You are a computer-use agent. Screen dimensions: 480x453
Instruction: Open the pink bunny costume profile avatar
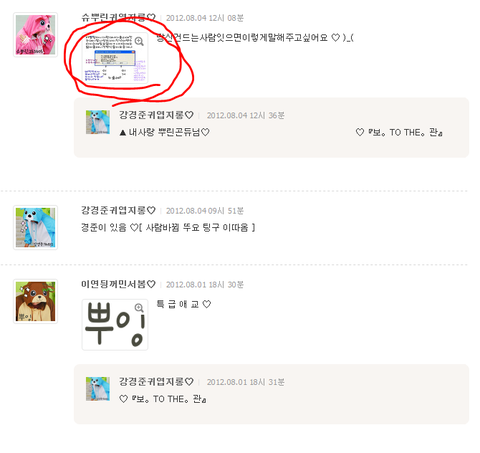click(x=35, y=35)
